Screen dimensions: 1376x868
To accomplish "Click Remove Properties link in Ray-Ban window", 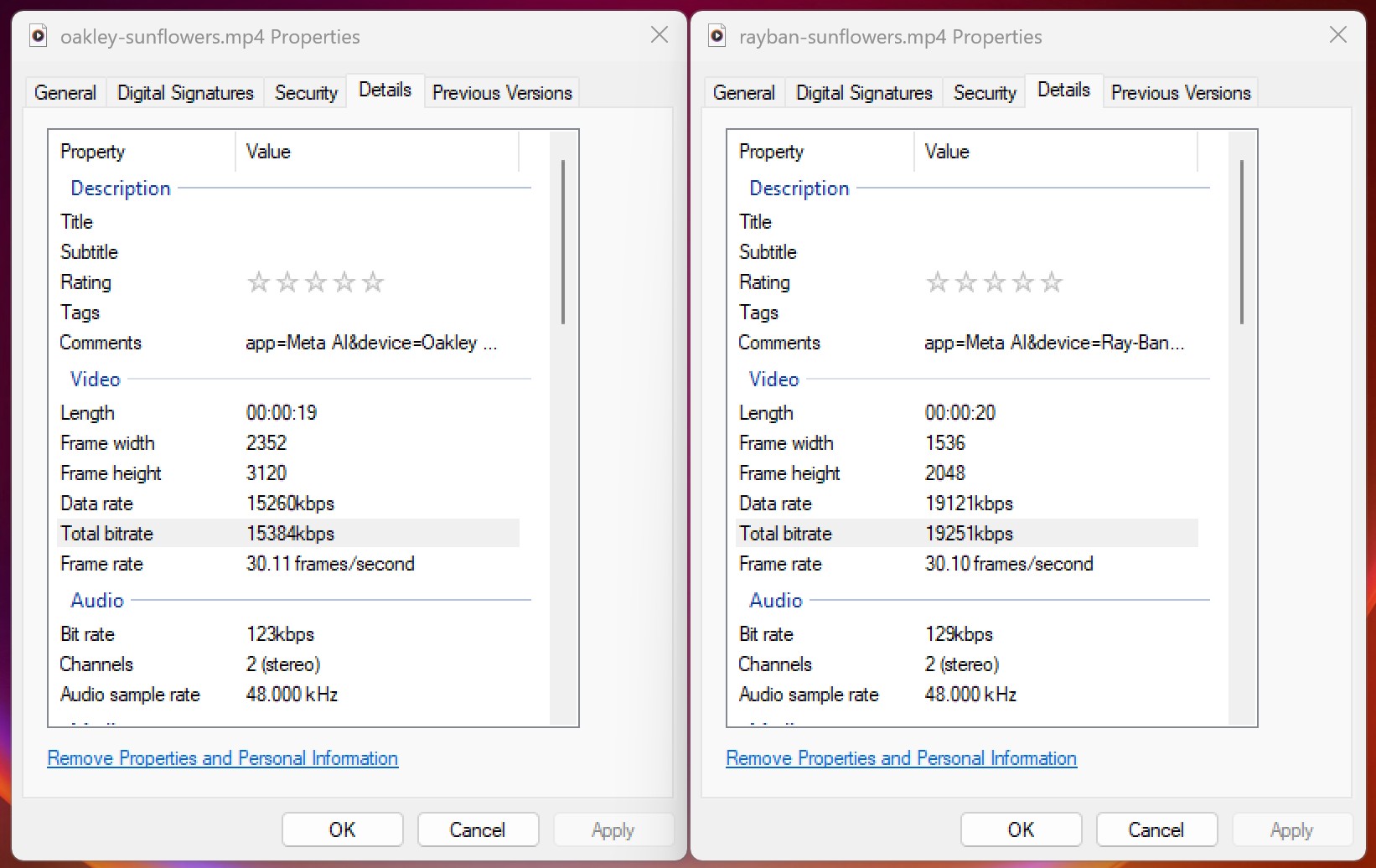I will [901, 758].
